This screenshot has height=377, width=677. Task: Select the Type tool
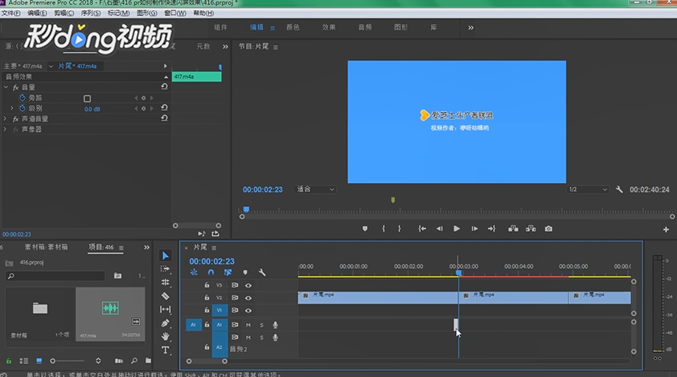click(x=165, y=350)
